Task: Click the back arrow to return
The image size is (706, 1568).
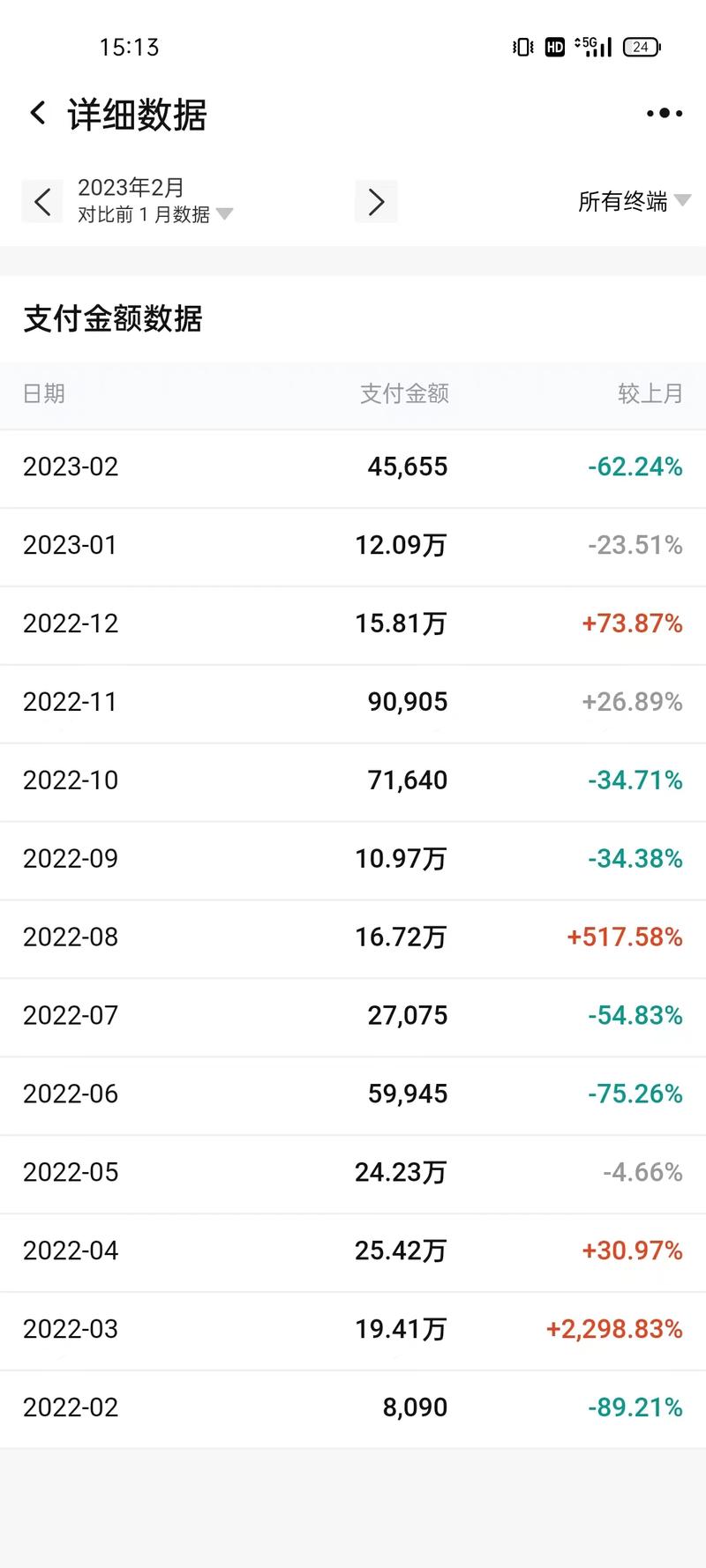Action: pos(37,113)
